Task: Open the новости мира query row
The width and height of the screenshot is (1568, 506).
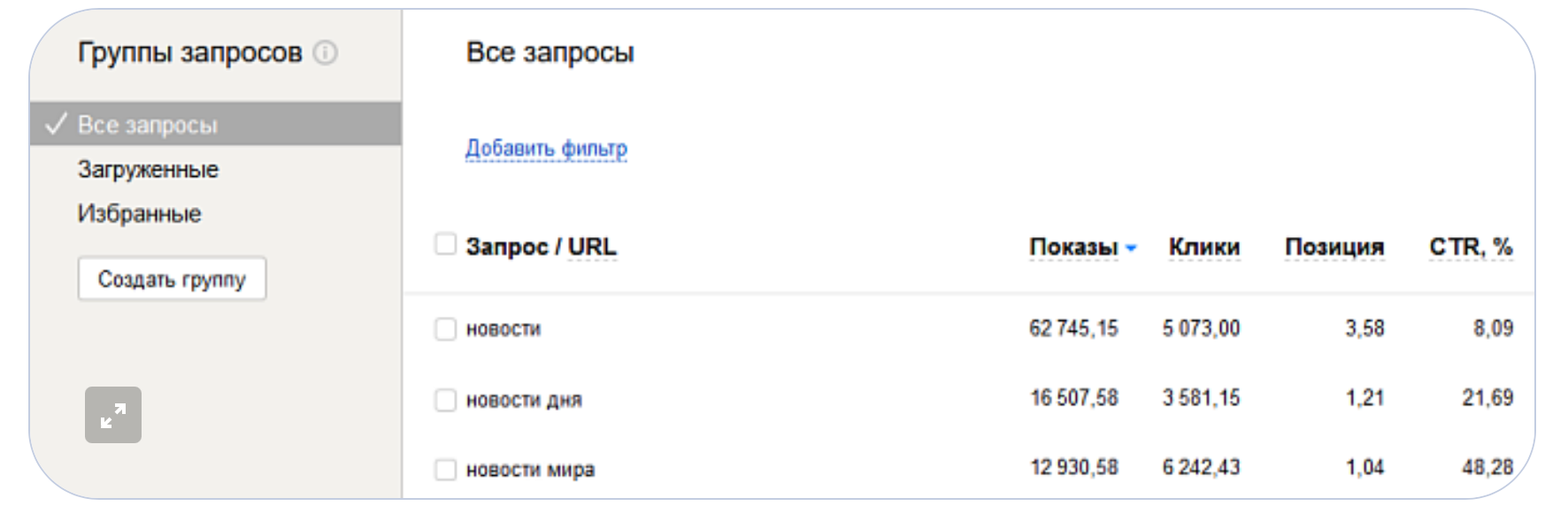Action: [530, 470]
